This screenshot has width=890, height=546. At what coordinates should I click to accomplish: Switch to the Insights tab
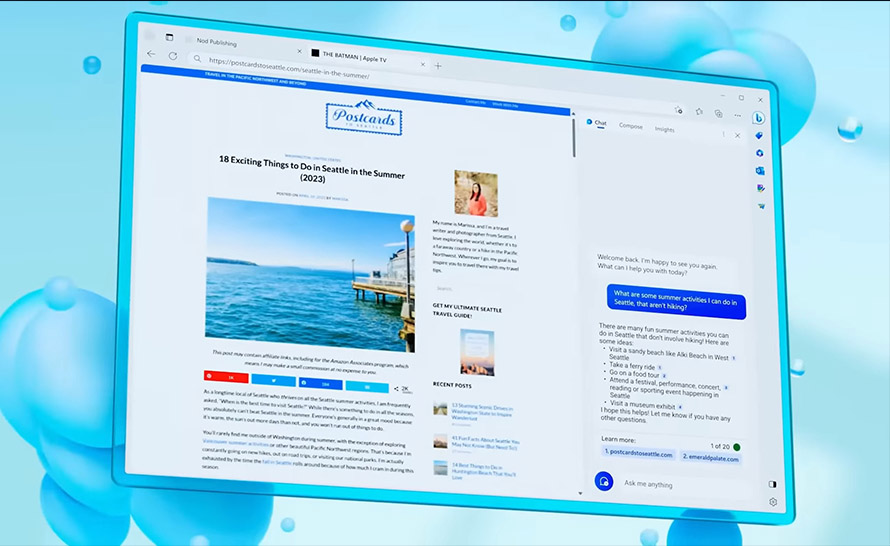click(x=665, y=129)
